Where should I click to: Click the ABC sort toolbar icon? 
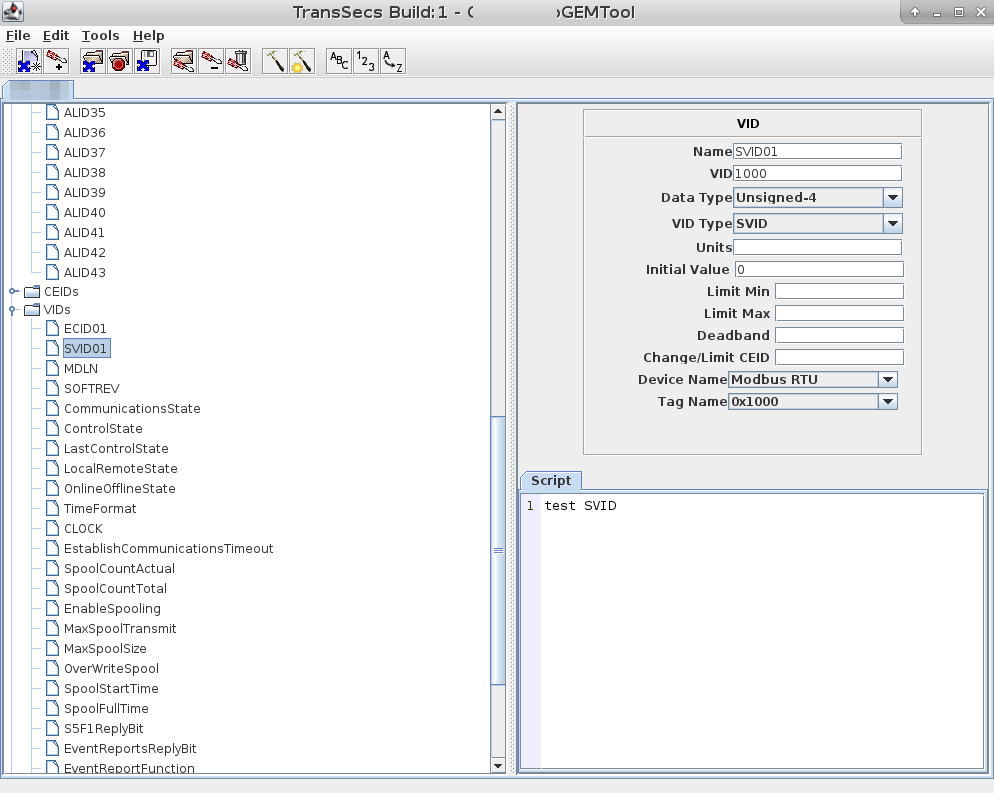point(340,61)
